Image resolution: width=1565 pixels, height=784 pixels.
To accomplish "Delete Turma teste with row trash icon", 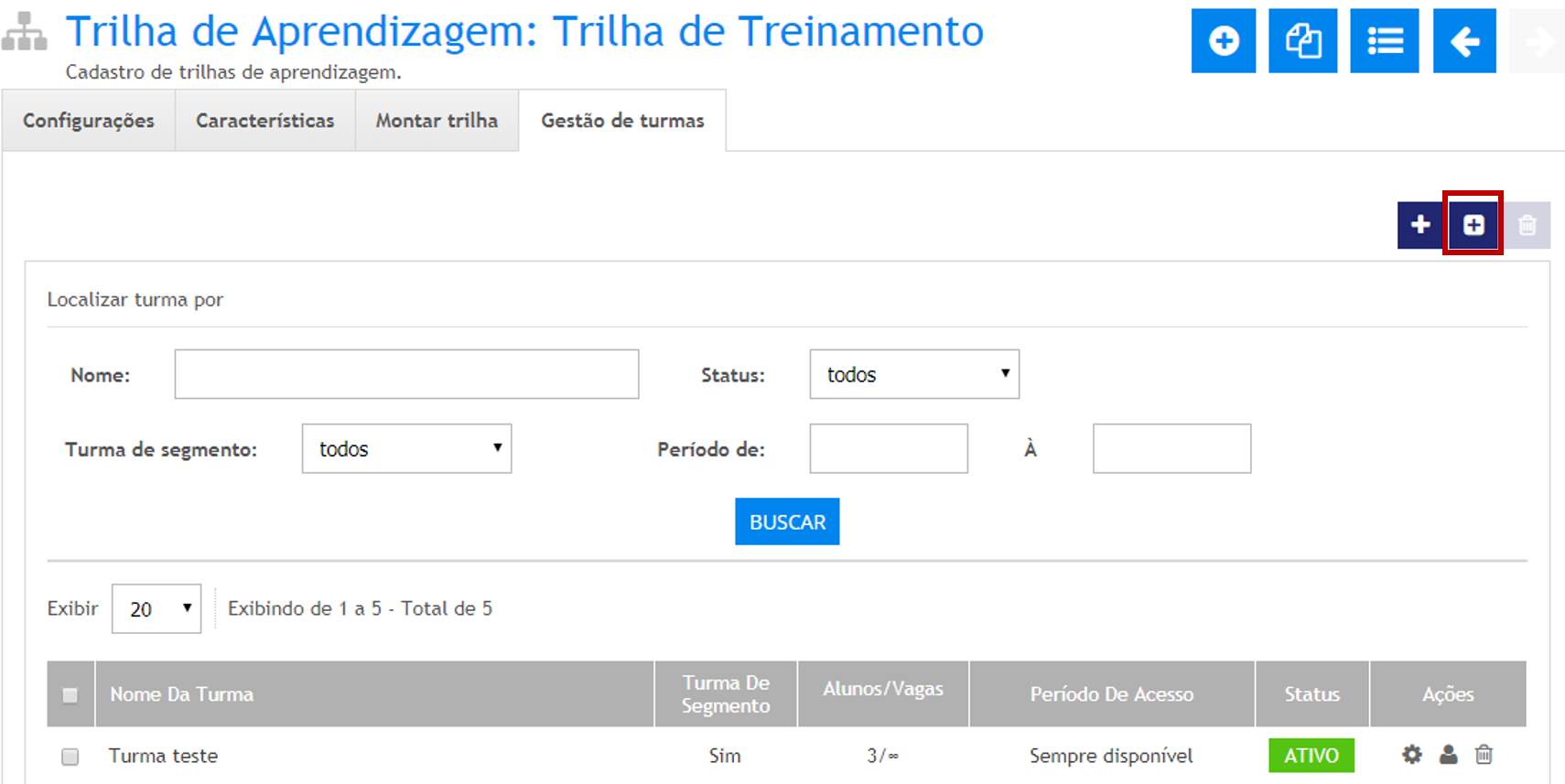I will 1484,755.
